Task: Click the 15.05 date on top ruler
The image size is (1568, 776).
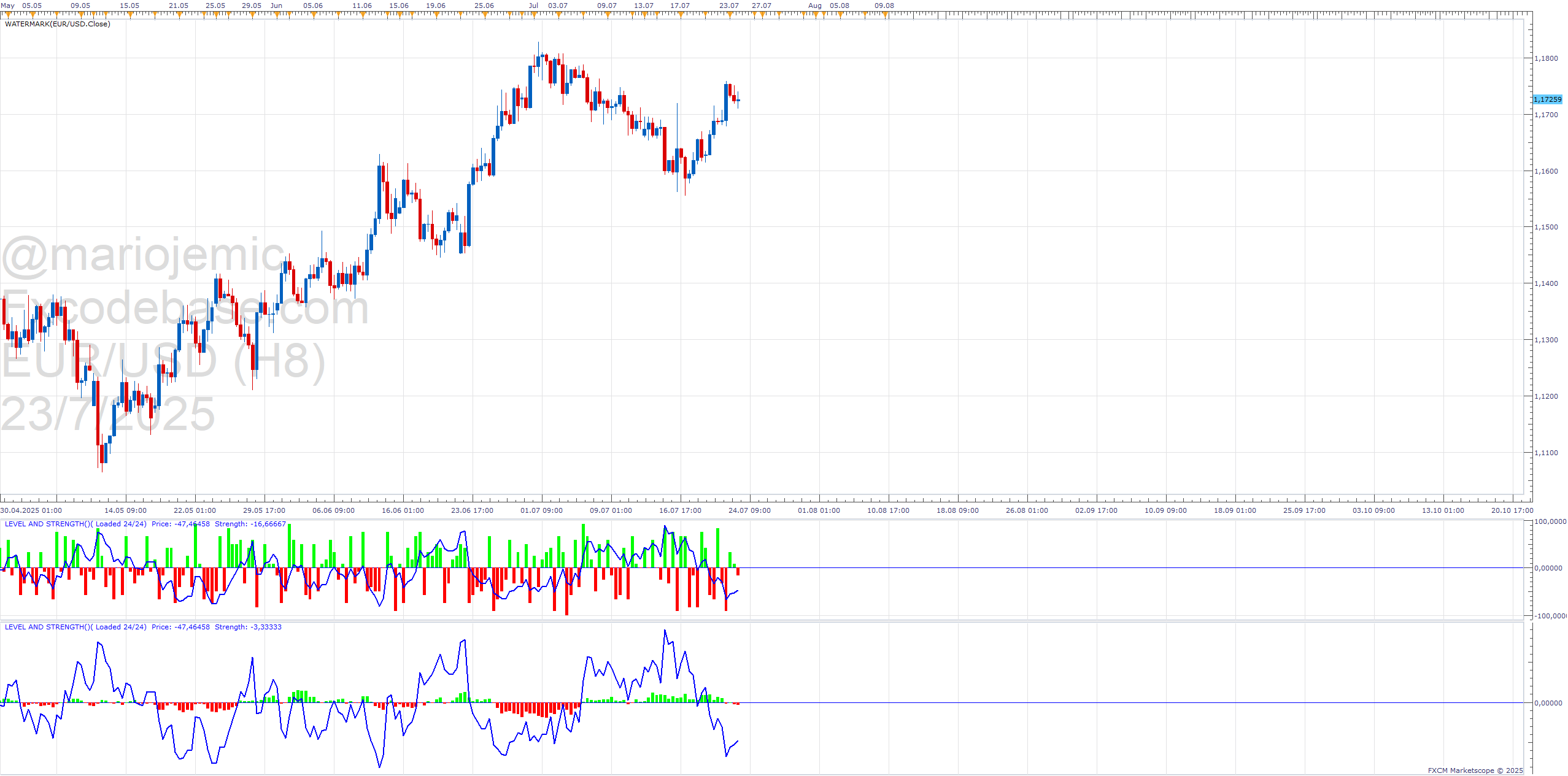Action: point(129,6)
